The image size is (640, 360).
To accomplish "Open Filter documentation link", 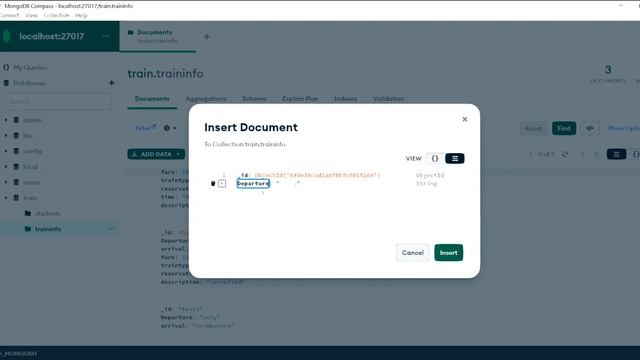I will pos(146,128).
